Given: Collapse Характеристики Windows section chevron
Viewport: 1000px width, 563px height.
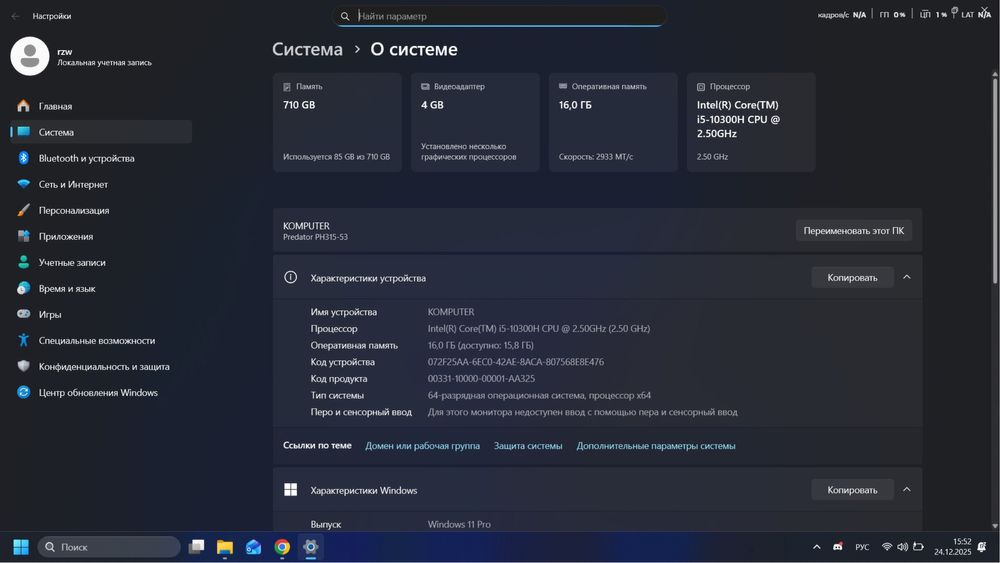Looking at the screenshot, I should (906, 490).
